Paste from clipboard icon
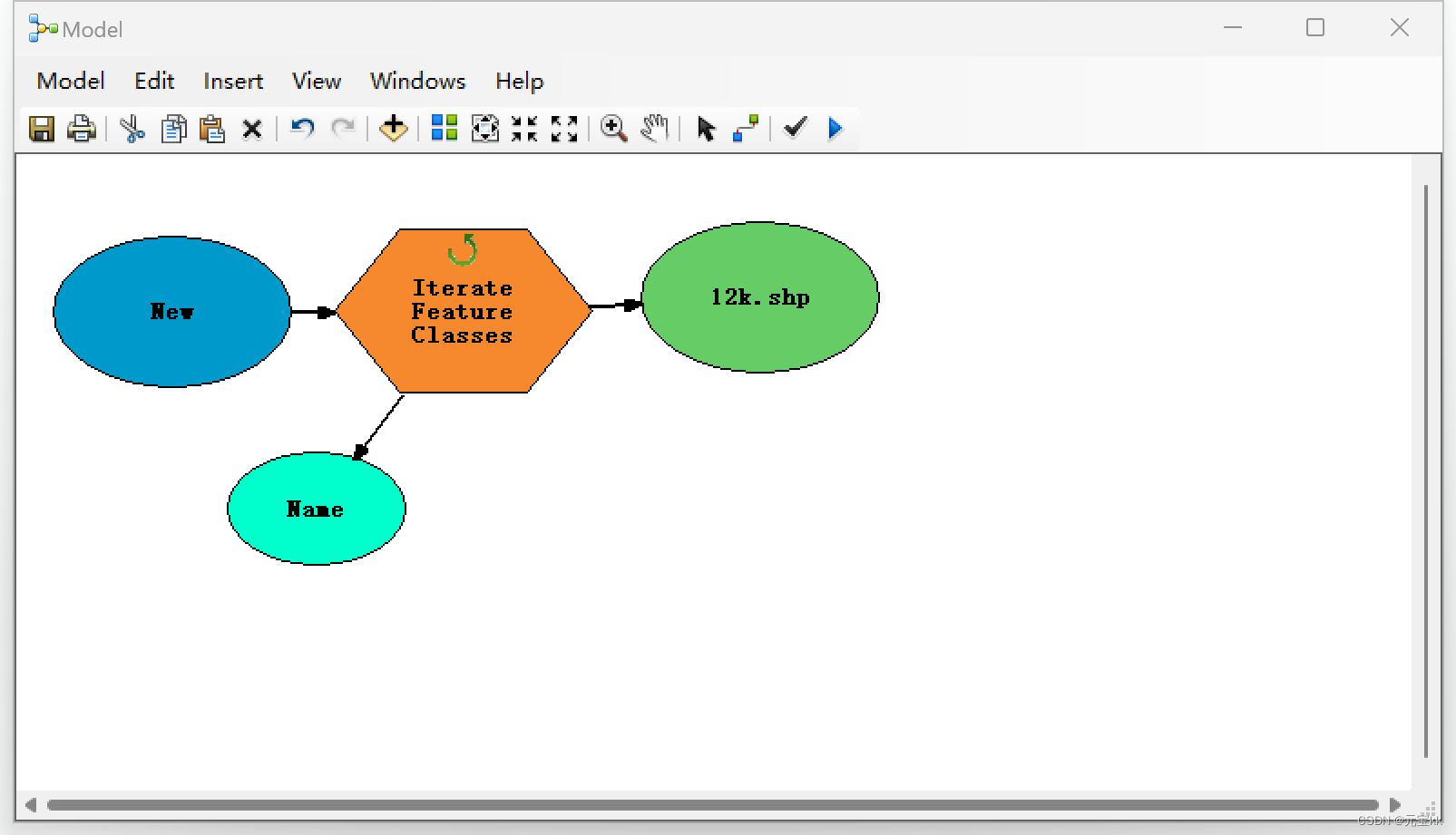 tap(212, 129)
